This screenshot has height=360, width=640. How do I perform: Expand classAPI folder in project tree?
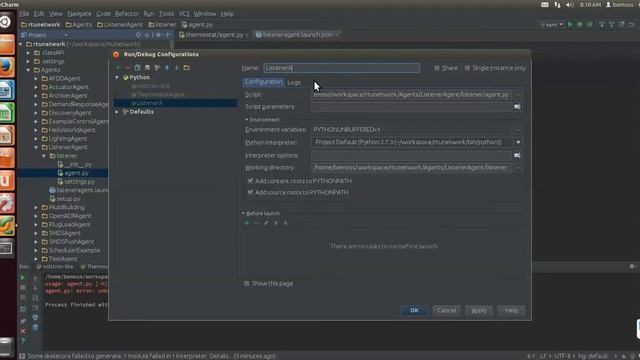(28, 53)
